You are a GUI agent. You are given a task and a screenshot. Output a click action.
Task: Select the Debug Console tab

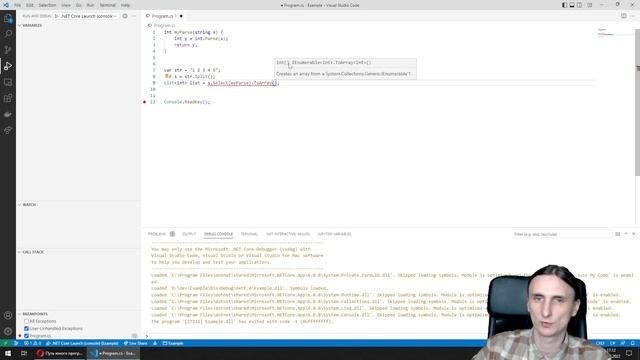(218, 234)
